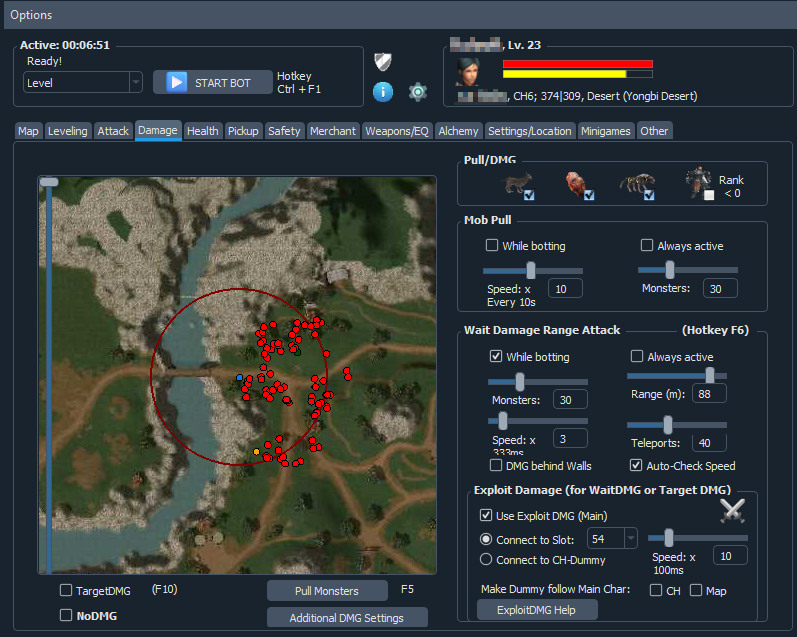Click the Teleports value field
This screenshot has height=637, width=797.
(x=709, y=443)
